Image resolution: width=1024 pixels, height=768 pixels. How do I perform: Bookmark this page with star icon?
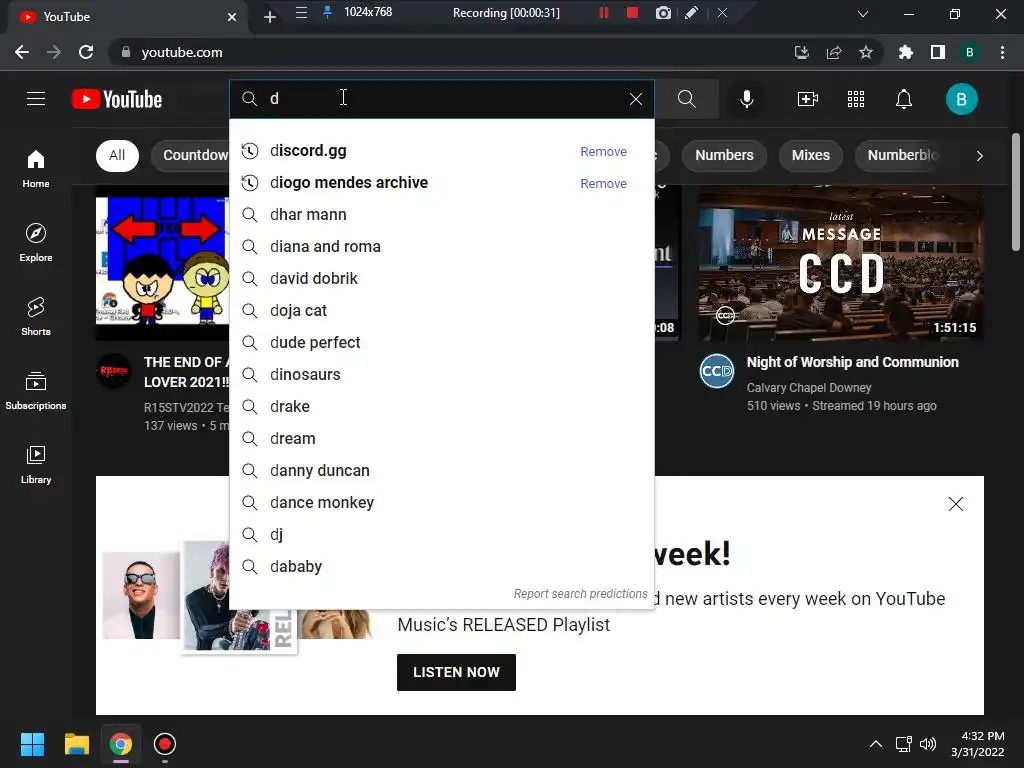[x=865, y=52]
